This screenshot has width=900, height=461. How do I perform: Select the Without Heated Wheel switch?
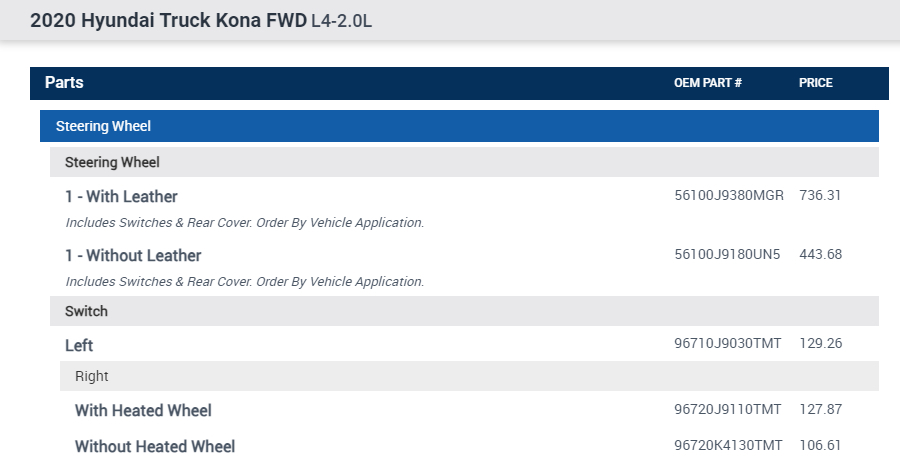point(155,446)
